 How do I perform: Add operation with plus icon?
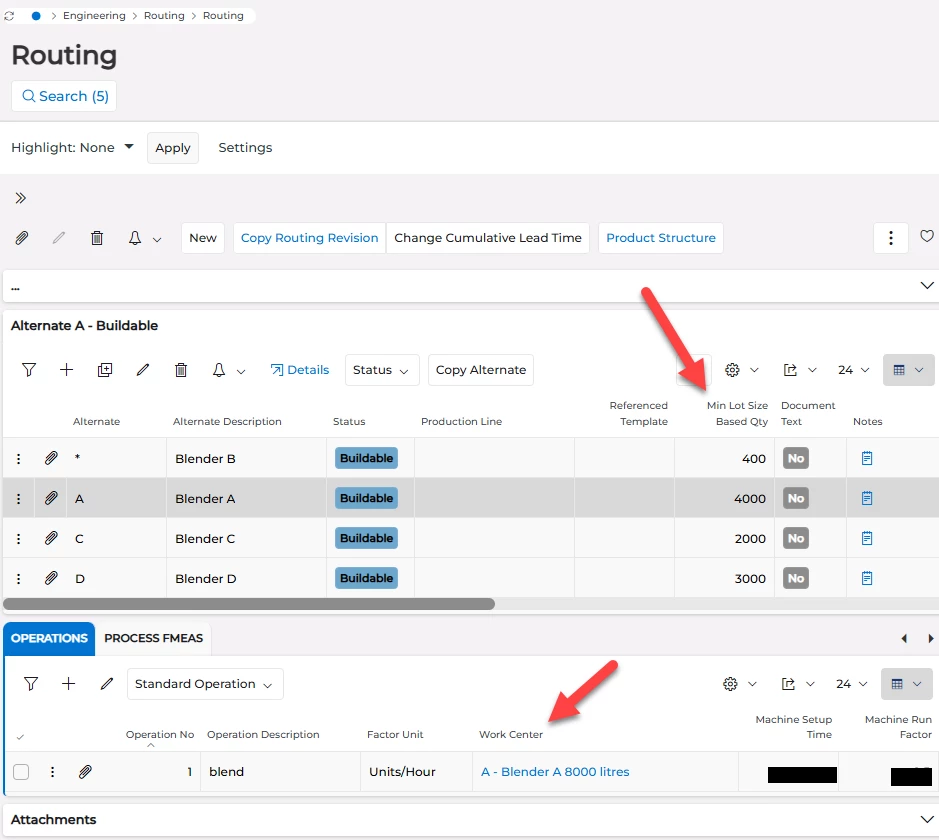tap(69, 684)
